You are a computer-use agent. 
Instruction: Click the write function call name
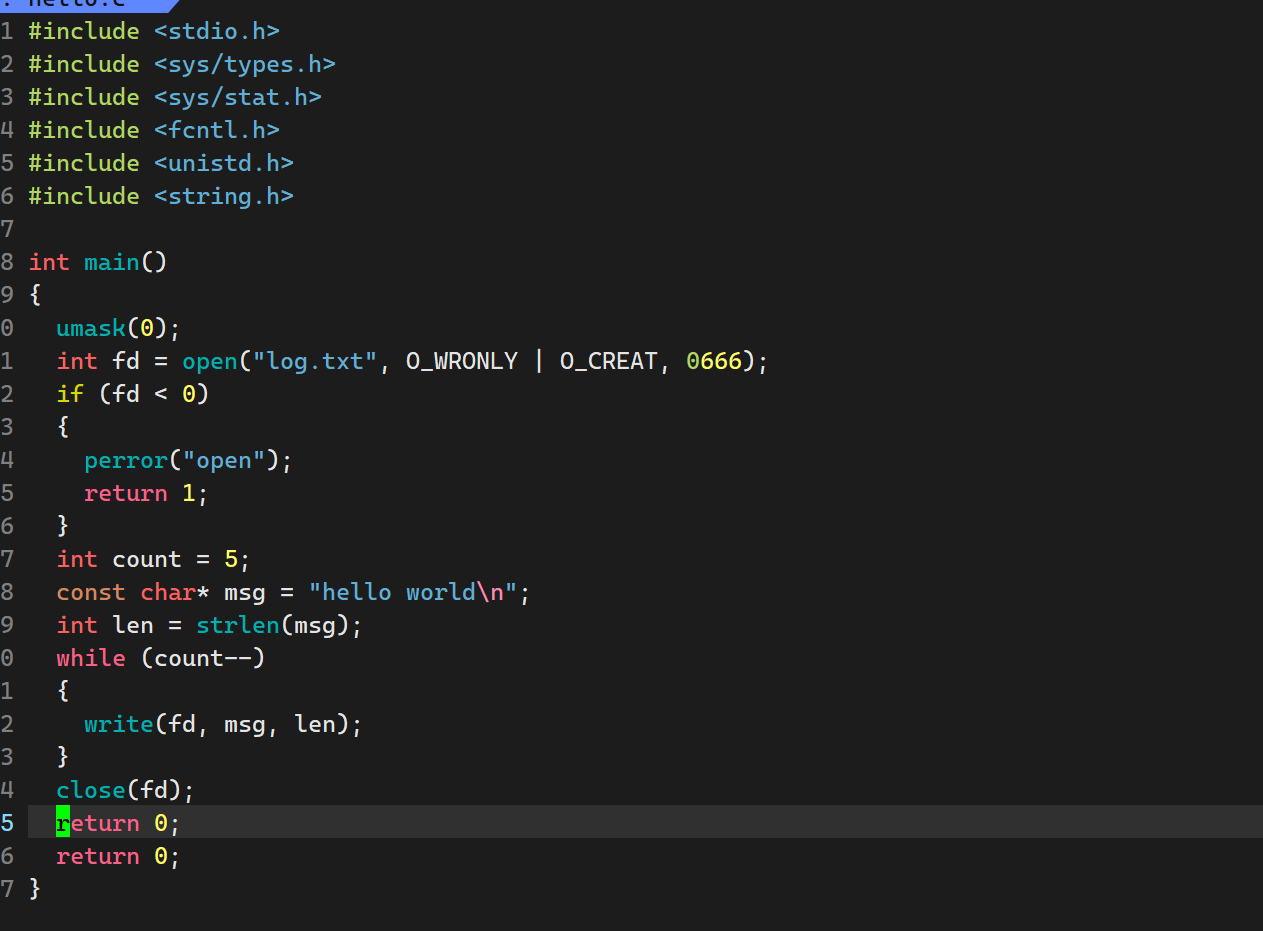pos(119,724)
